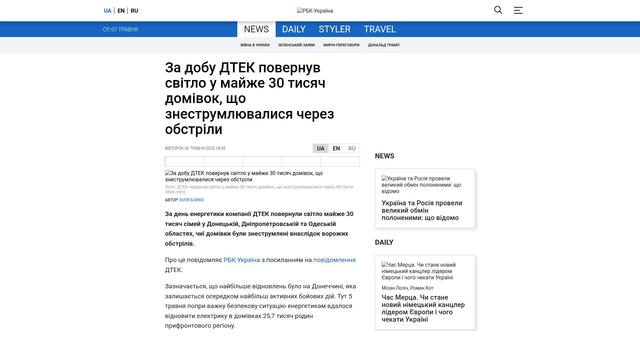The width and height of the screenshot is (640, 360).
Task: Open the NEWS tab
Action: point(256,29)
